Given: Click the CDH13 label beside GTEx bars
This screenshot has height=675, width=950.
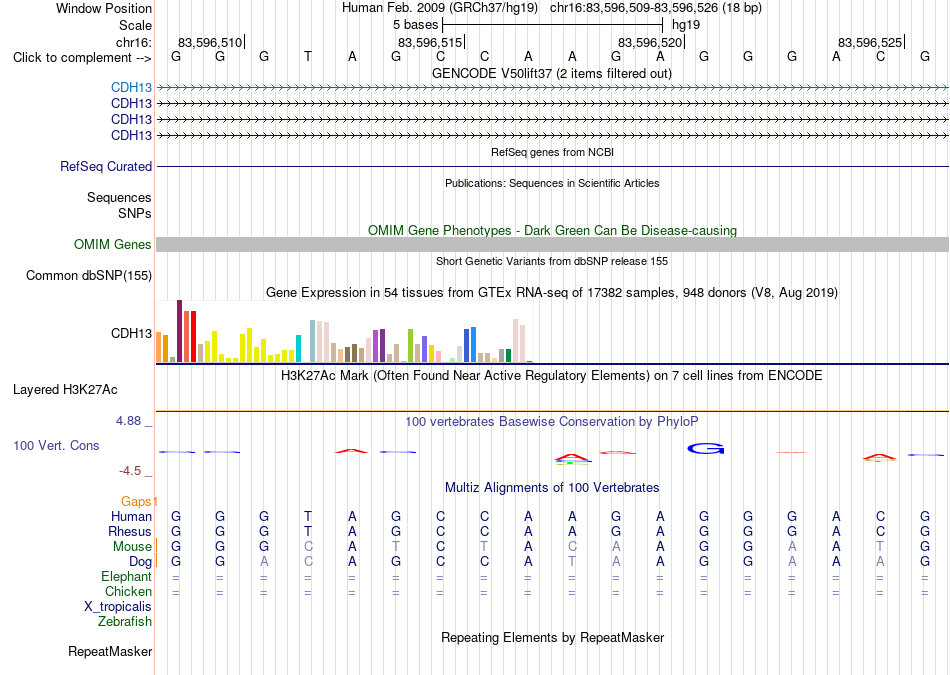Looking at the screenshot, I should tap(131, 333).
